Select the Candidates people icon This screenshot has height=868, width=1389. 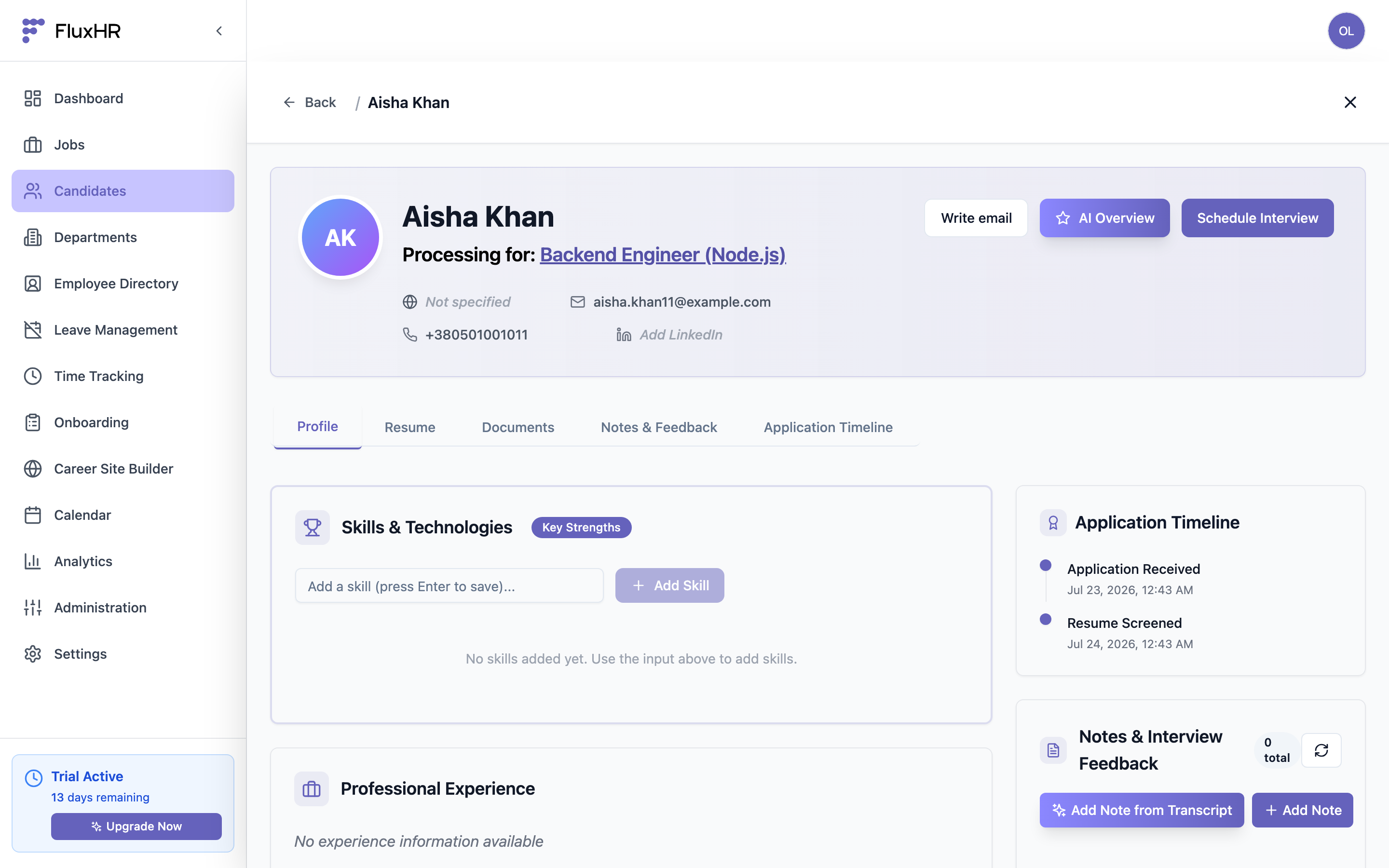click(x=33, y=191)
